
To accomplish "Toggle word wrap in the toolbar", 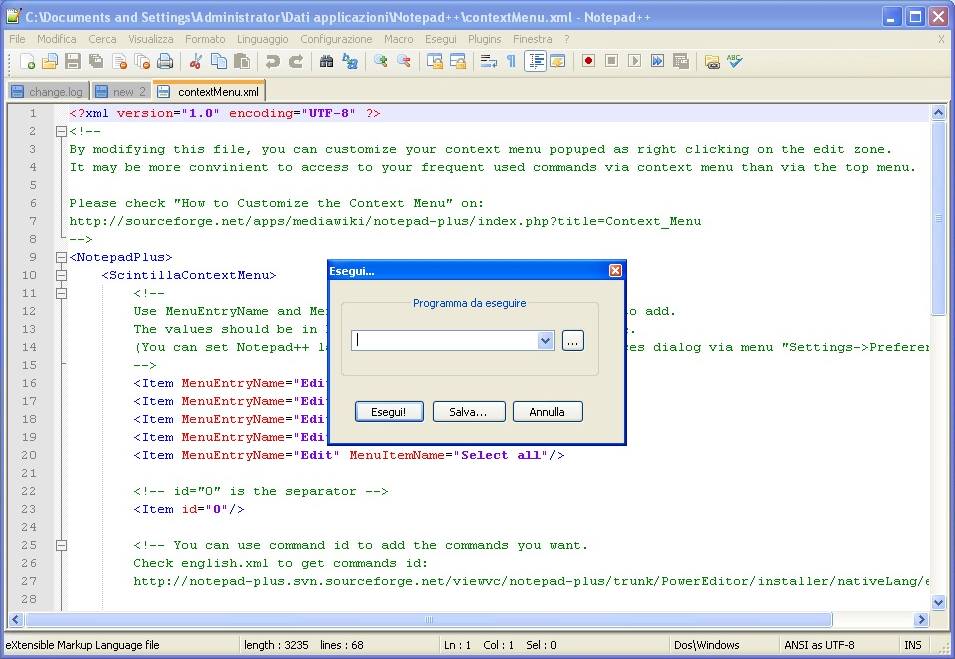I will [488, 62].
